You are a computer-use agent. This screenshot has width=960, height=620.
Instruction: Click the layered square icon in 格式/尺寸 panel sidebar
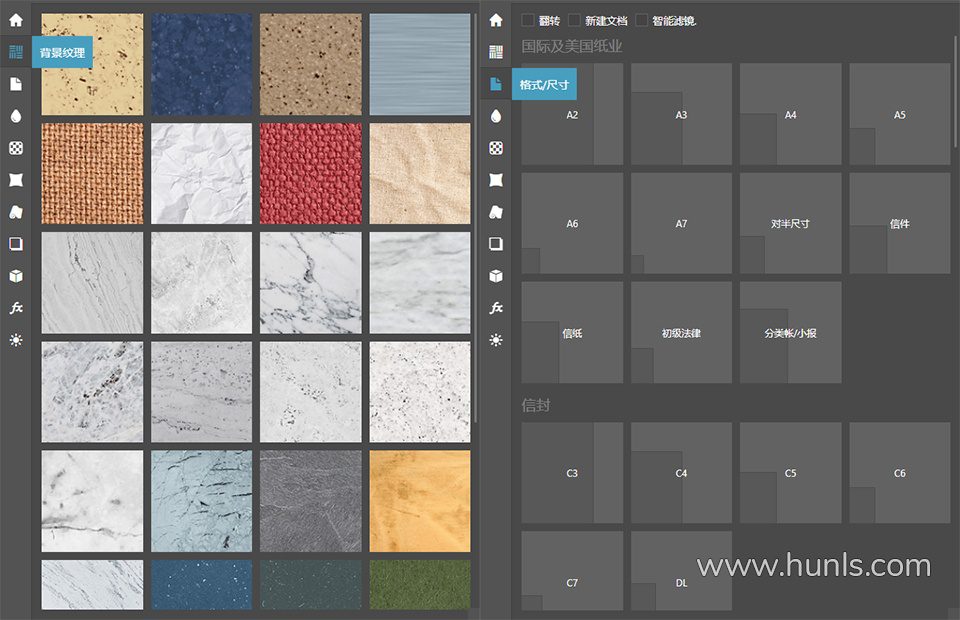click(496, 244)
